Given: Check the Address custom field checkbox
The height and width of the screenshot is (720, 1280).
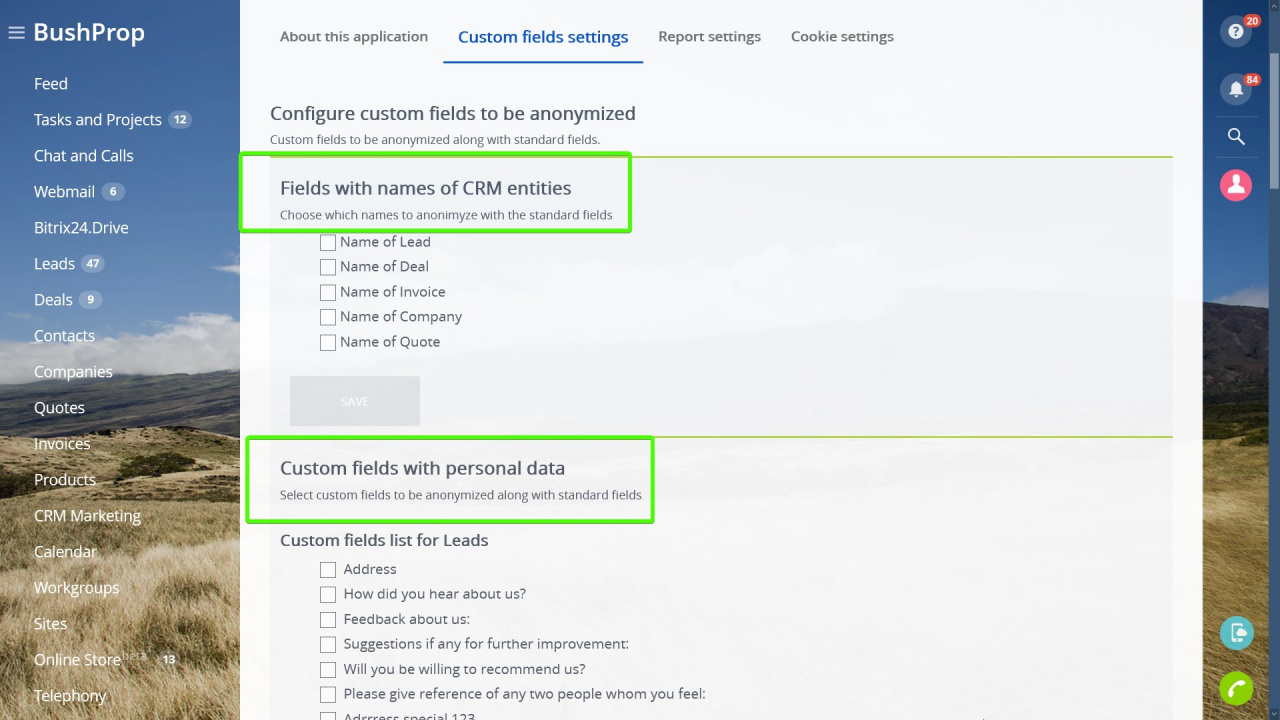Looking at the screenshot, I should point(328,569).
